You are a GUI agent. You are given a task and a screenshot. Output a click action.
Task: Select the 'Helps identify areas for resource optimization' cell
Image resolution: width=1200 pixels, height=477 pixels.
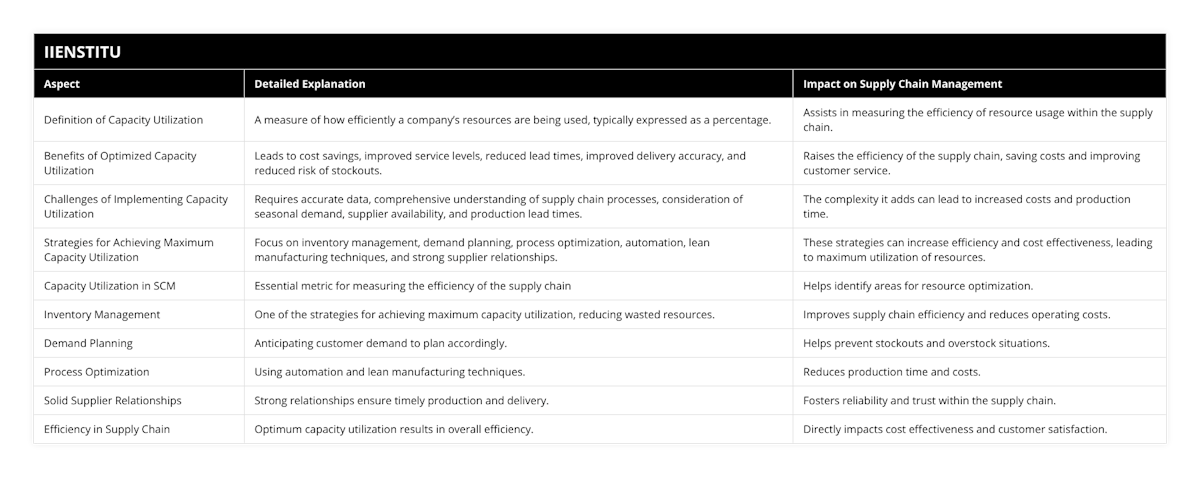point(918,285)
